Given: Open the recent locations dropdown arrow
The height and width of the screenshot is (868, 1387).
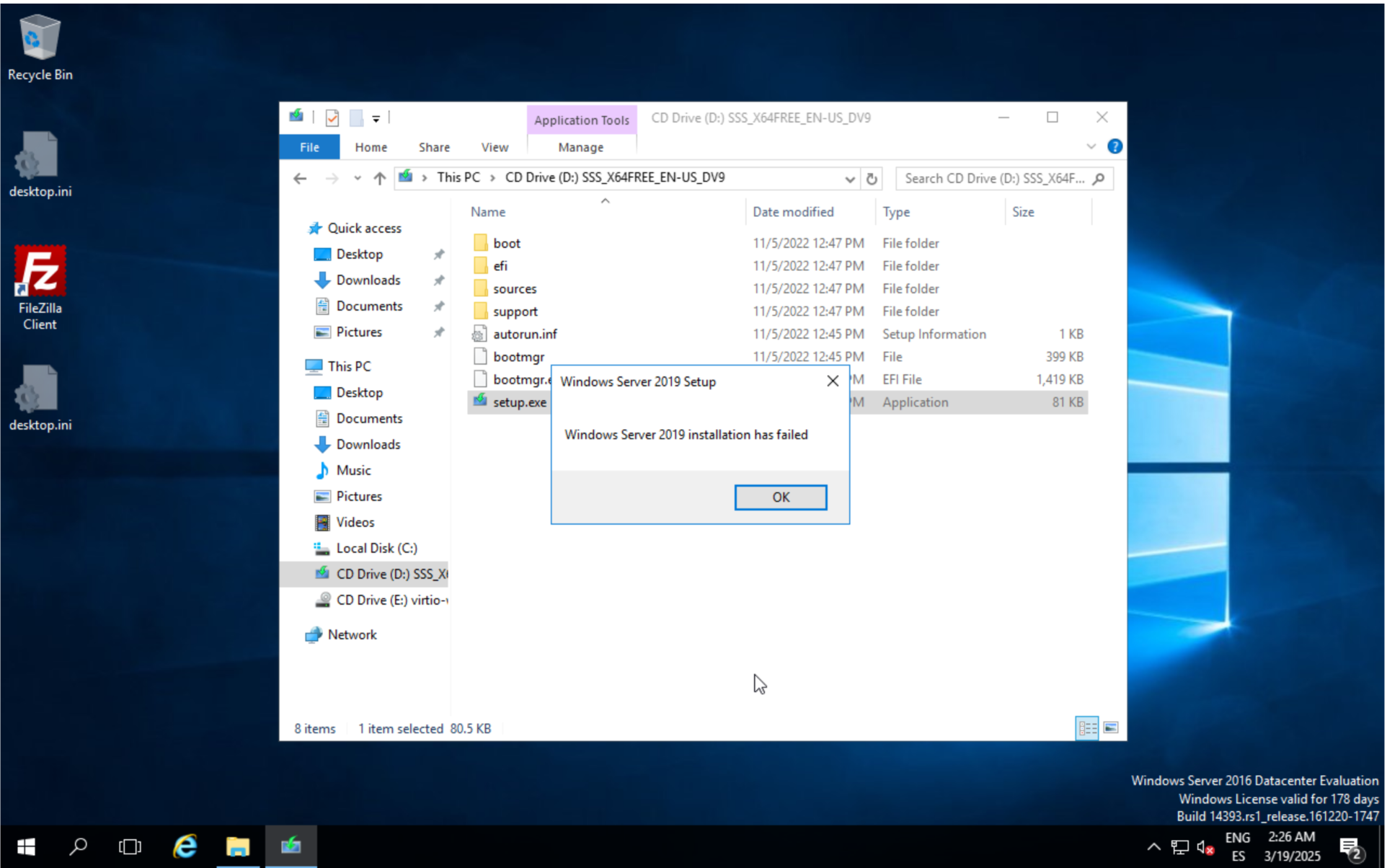Looking at the screenshot, I should coord(357,179).
